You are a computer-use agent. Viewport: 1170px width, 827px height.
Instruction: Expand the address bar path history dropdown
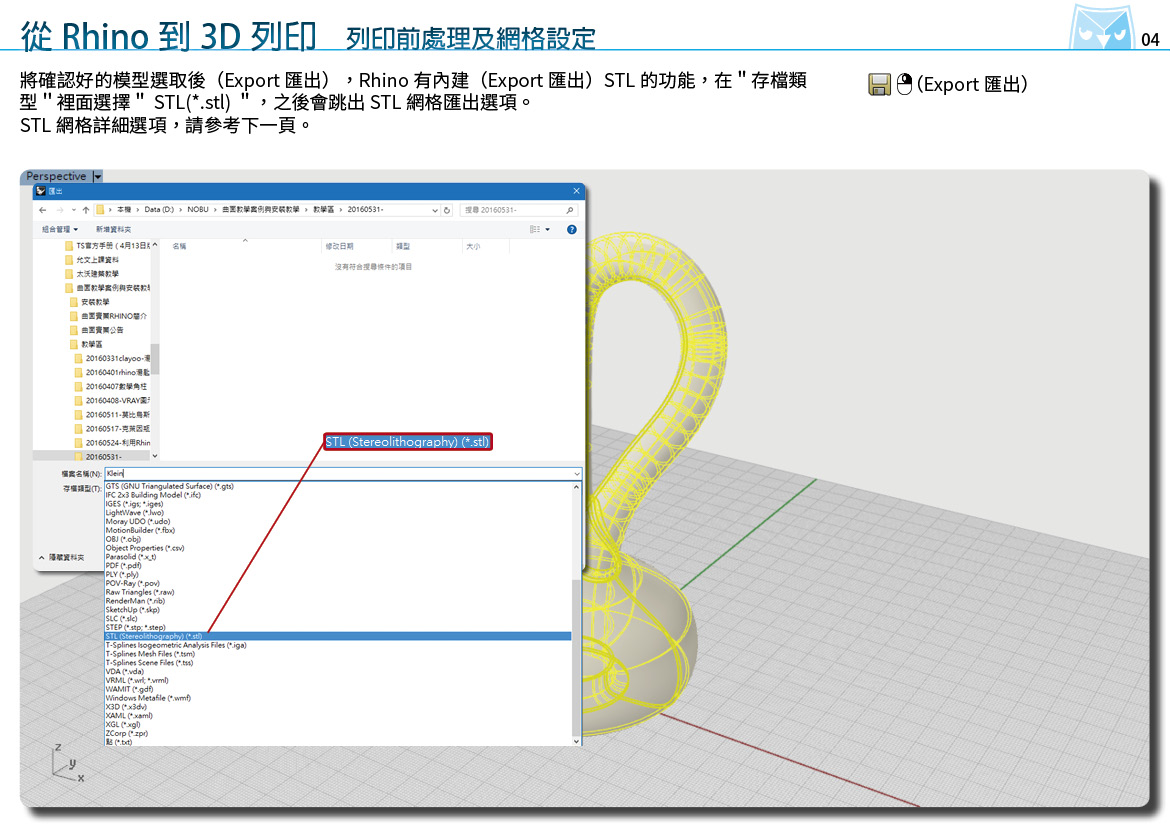coord(434,210)
